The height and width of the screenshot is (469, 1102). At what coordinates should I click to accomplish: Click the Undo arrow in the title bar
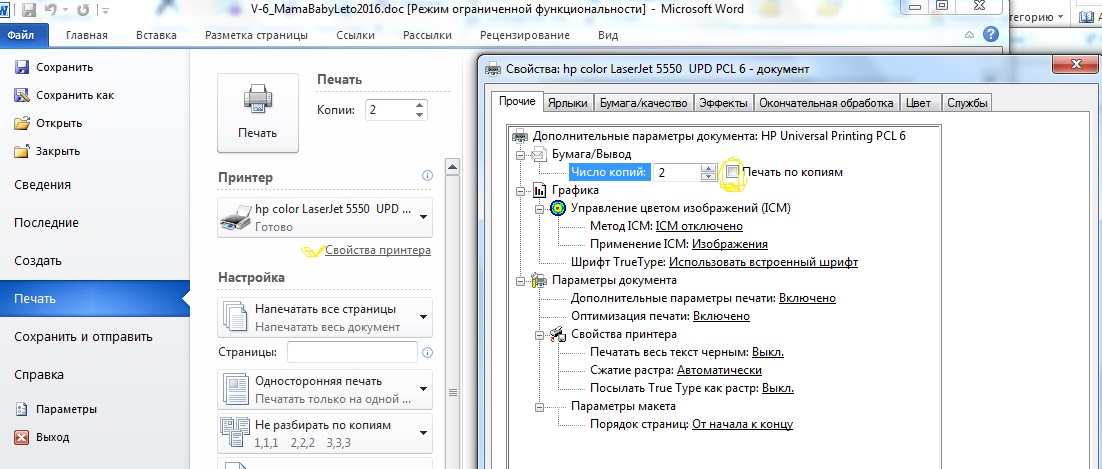(x=52, y=11)
